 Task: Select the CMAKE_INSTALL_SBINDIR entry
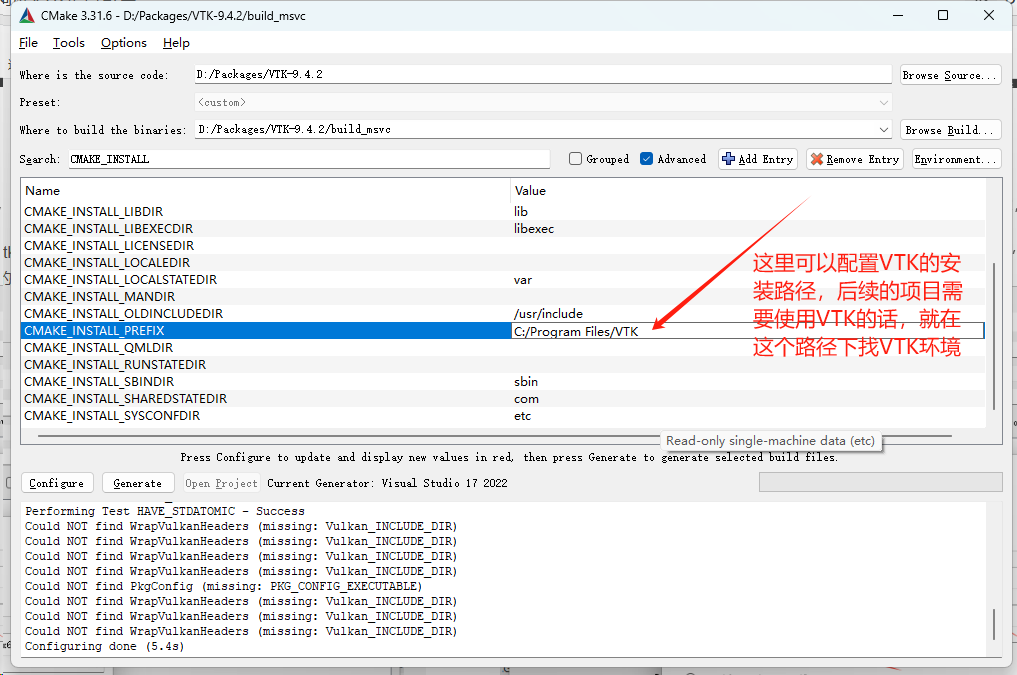(x=99, y=381)
